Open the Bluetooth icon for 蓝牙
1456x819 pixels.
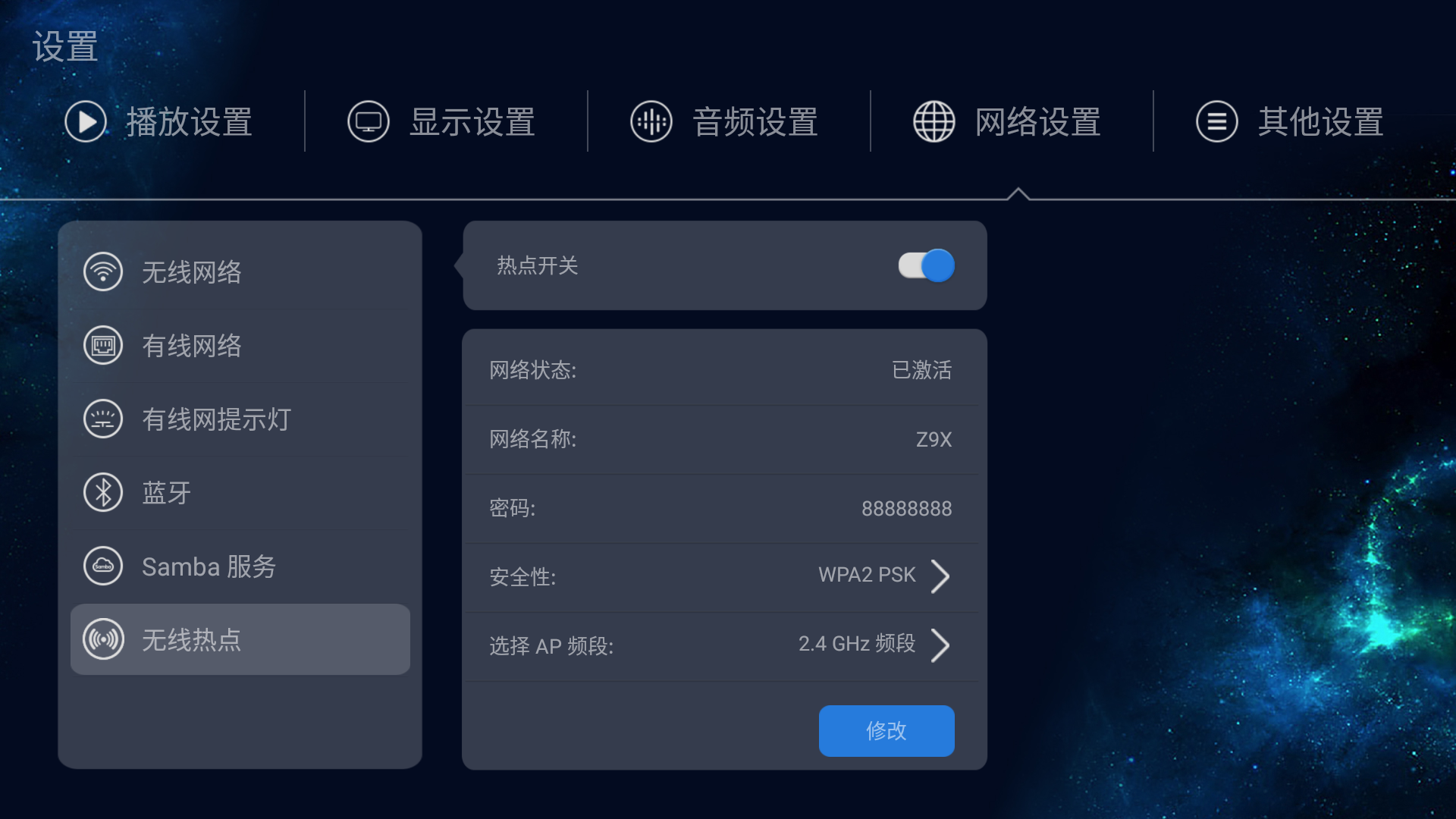(x=103, y=493)
